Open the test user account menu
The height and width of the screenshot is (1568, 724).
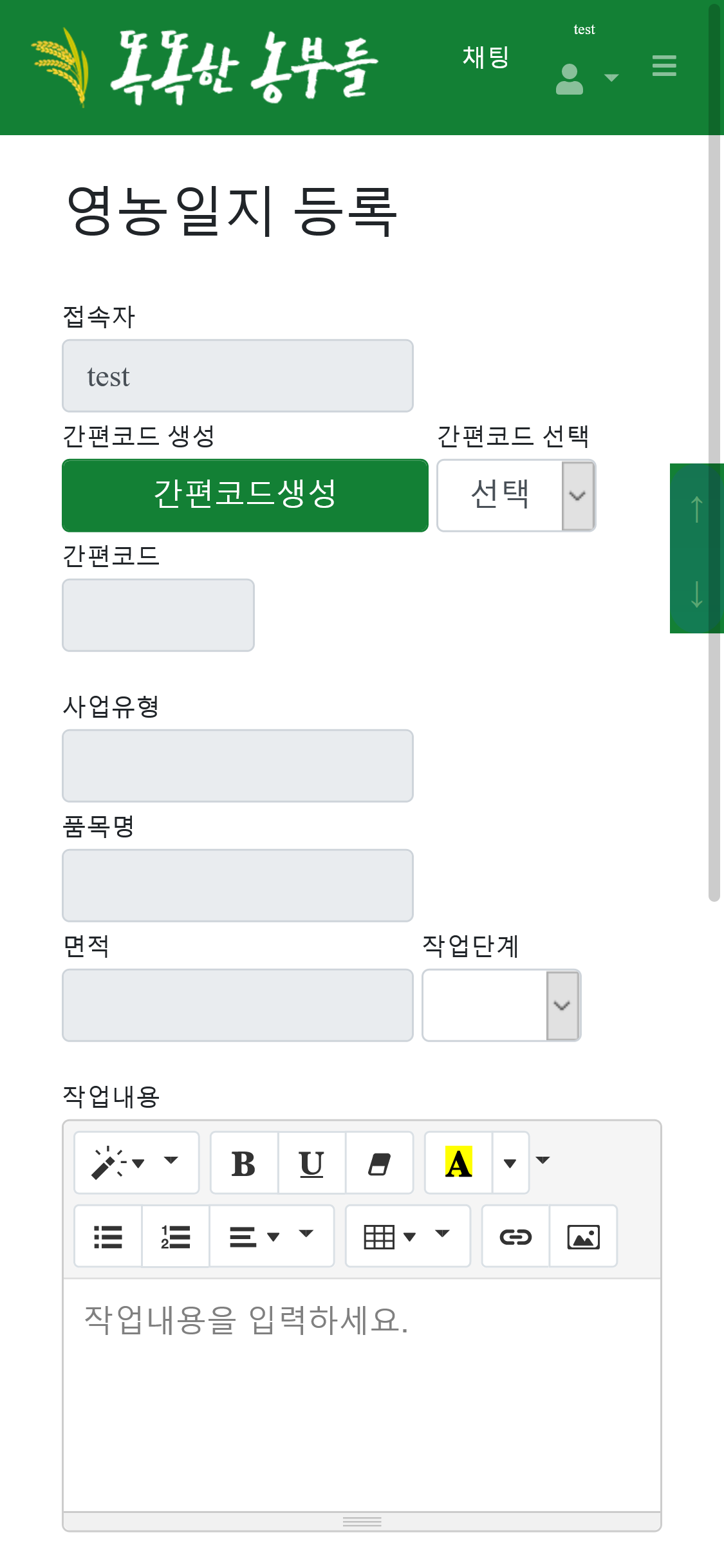(585, 77)
